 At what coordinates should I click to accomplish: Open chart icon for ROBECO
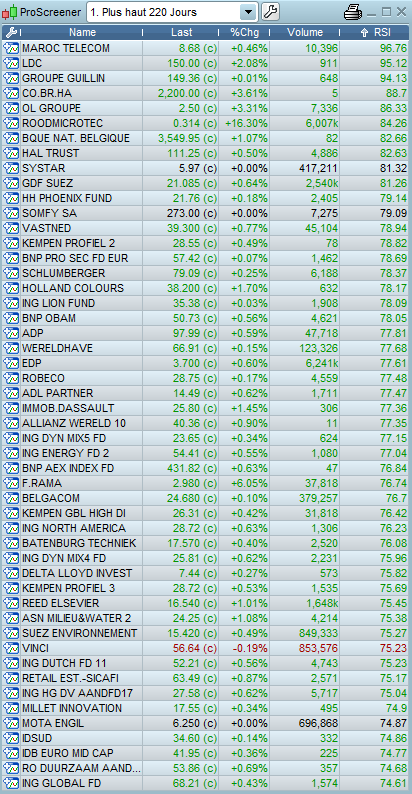click(11, 378)
